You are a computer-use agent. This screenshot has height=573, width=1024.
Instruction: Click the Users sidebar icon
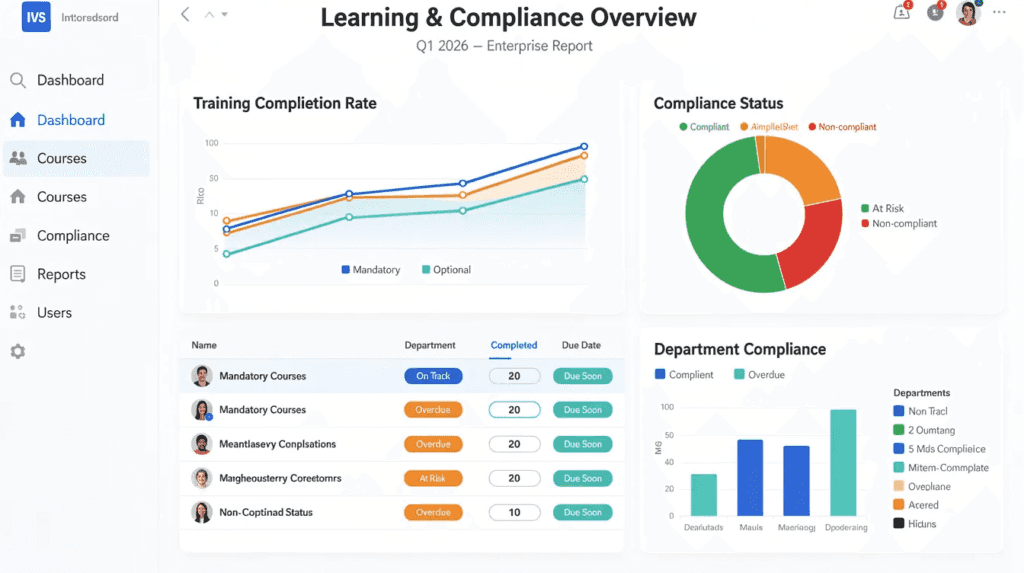click(x=17, y=313)
